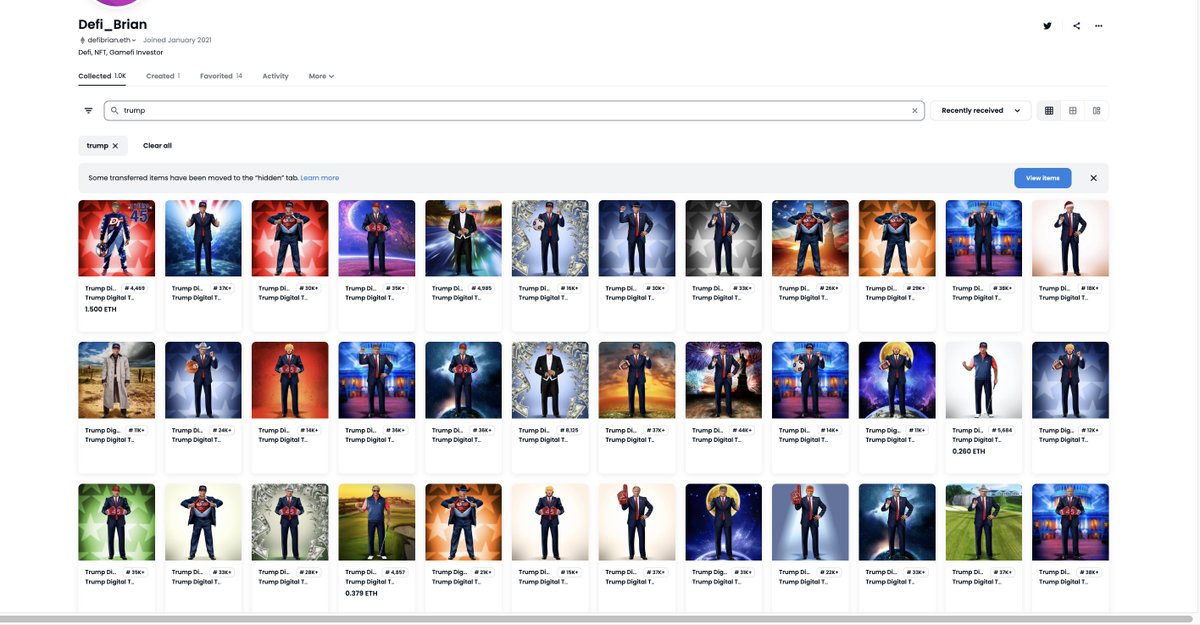
Task: Switch to mosaic layout view
Action: pos(1096,110)
